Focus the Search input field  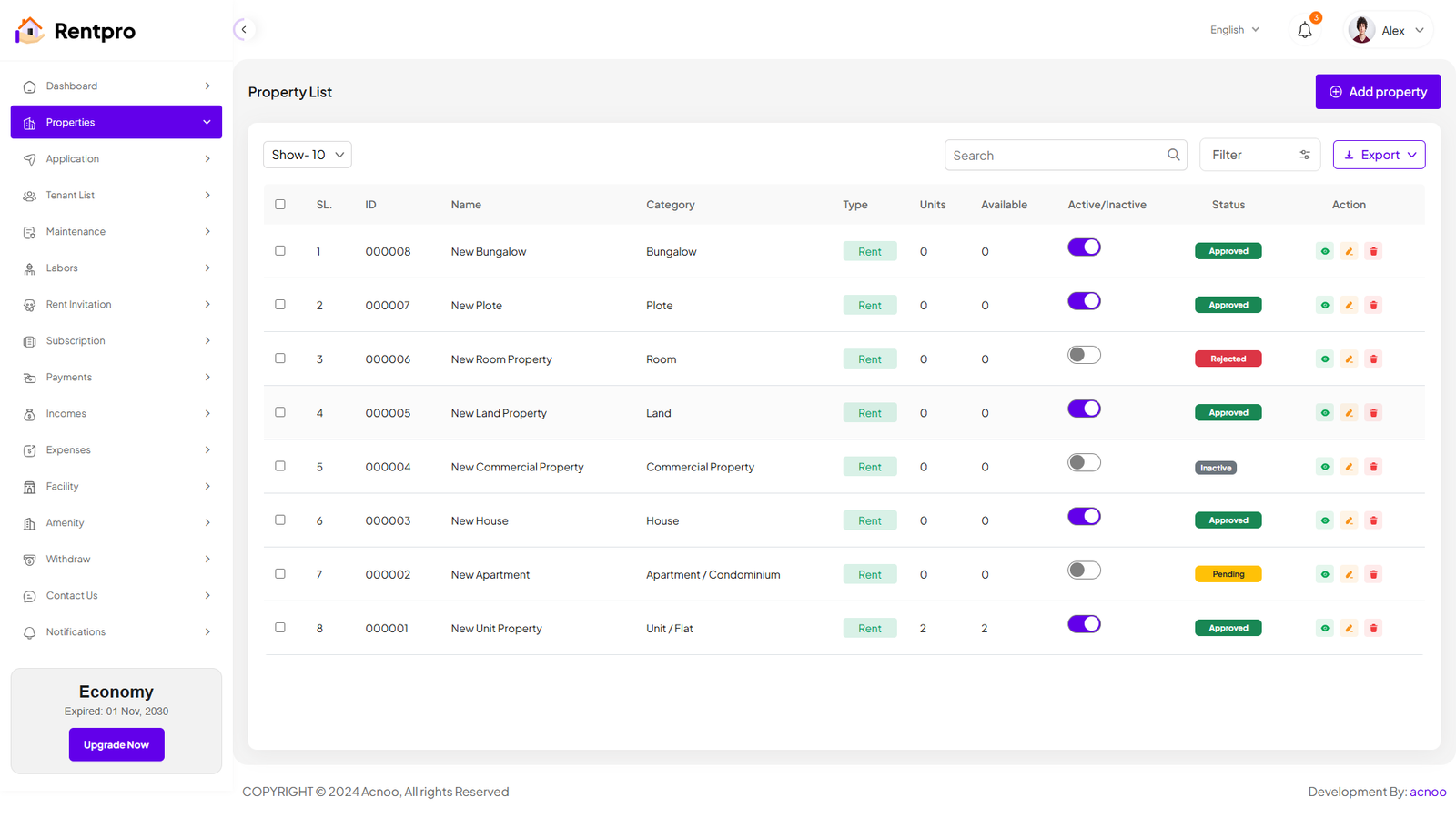click(1056, 156)
